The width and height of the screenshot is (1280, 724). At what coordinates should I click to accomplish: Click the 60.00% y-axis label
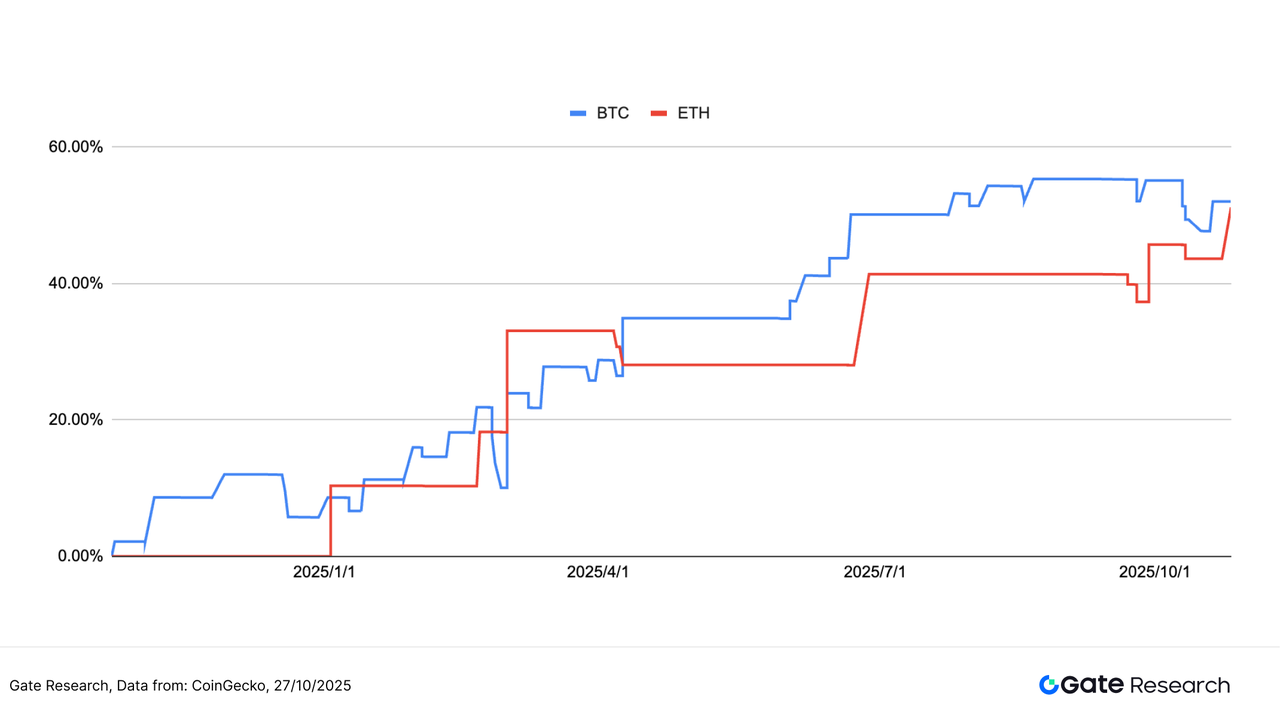[x=77, y=147]
